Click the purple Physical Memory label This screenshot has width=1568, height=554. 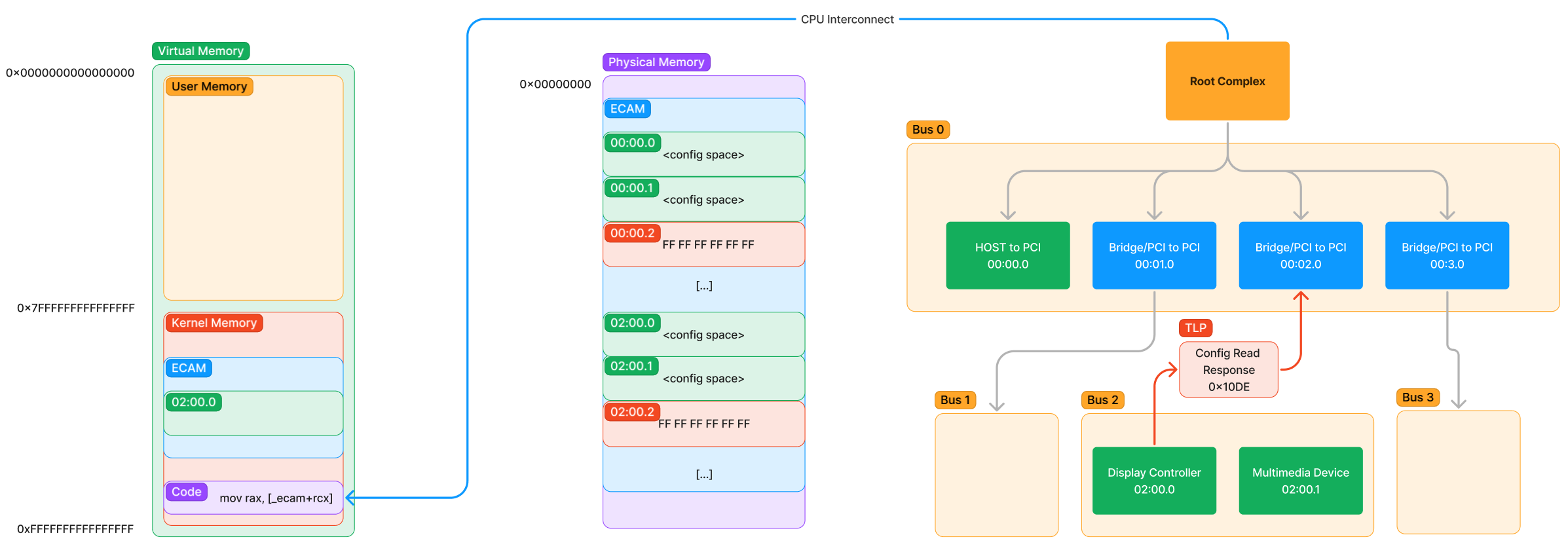pyautogui.click(x=656, y=62)
